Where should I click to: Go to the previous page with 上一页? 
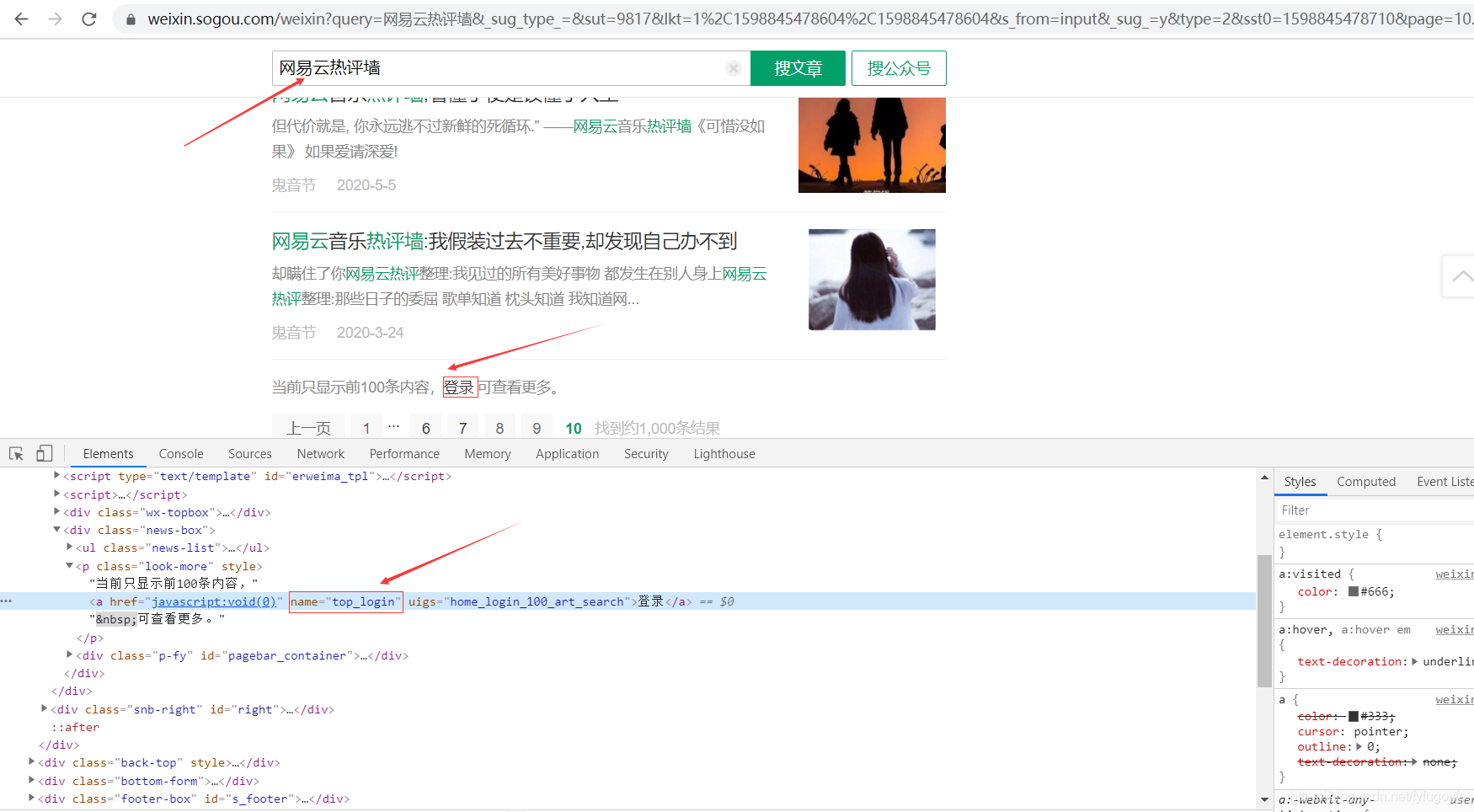click(308, 428)
